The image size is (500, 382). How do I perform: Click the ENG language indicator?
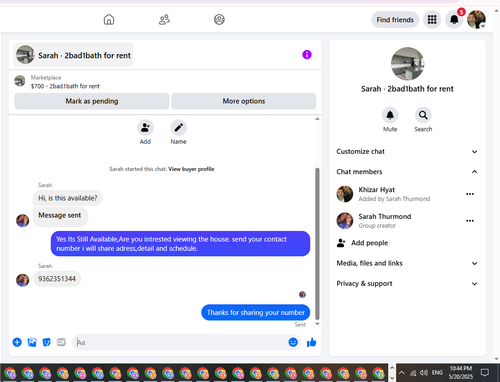pyautogui.click(x=437, y=373)
